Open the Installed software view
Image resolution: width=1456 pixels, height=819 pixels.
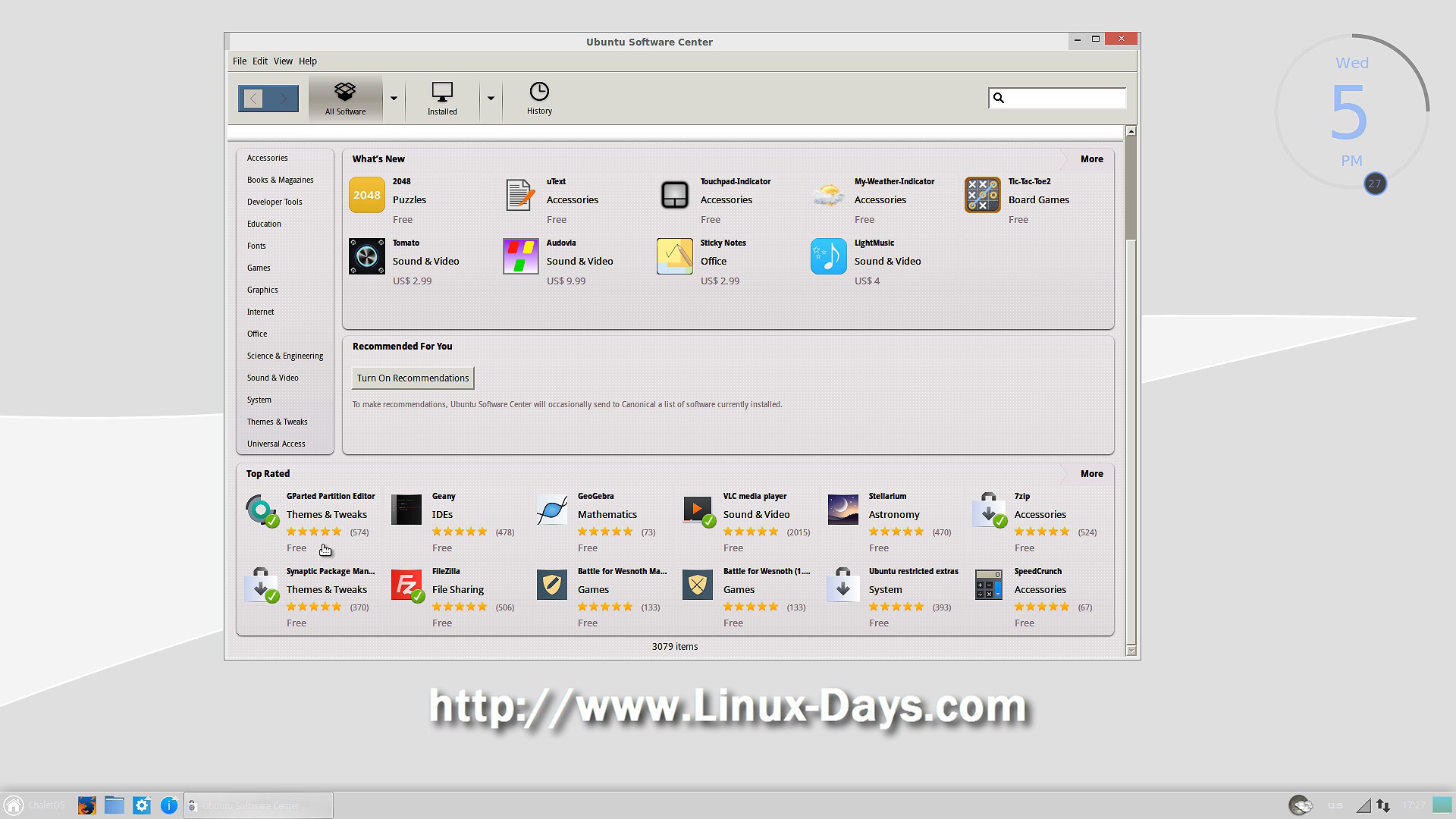pyautogui.click(x=442, y=99)
